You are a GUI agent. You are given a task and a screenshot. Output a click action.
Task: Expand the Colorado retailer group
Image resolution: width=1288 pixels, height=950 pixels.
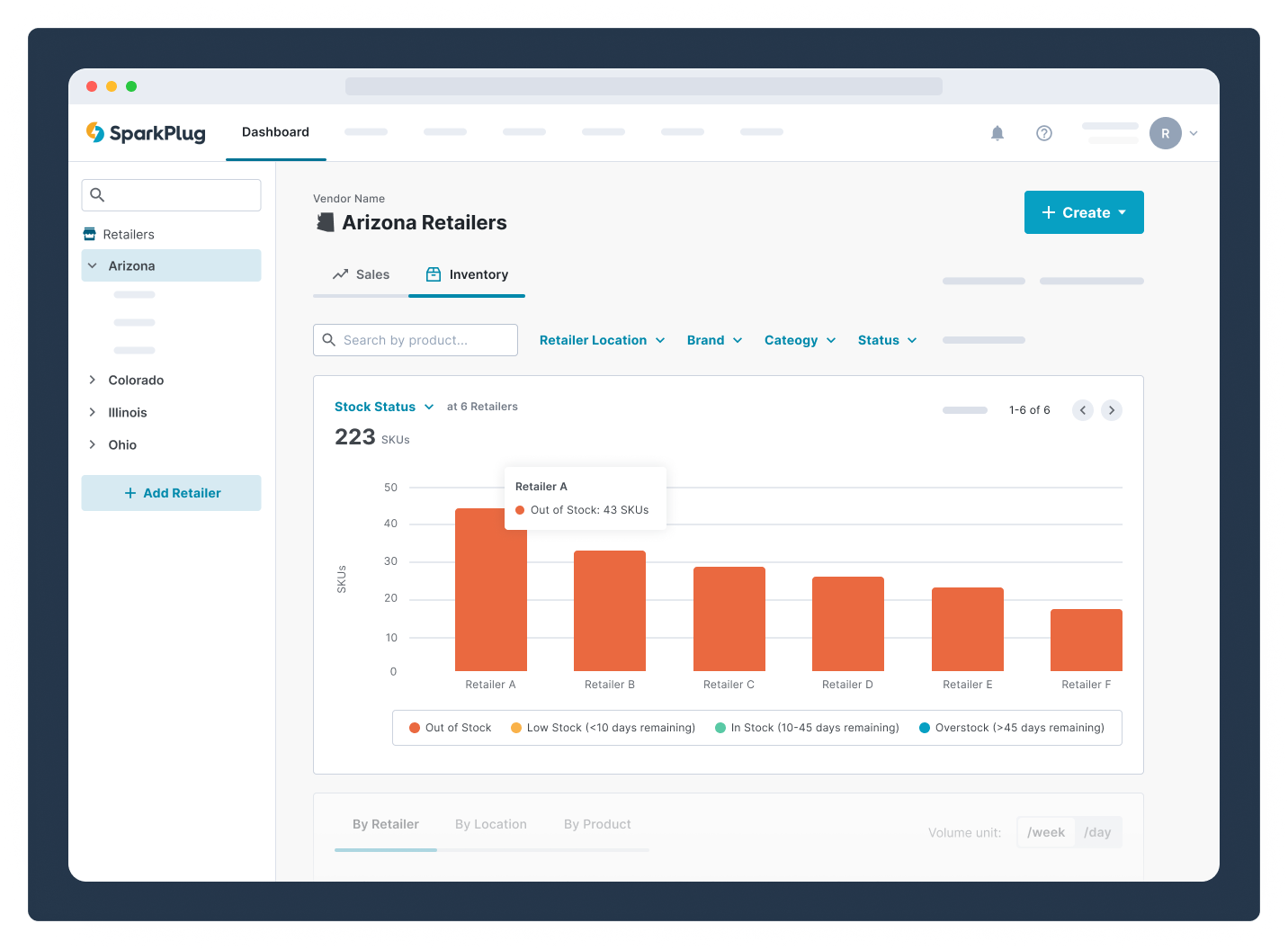[x=92, y=380]
